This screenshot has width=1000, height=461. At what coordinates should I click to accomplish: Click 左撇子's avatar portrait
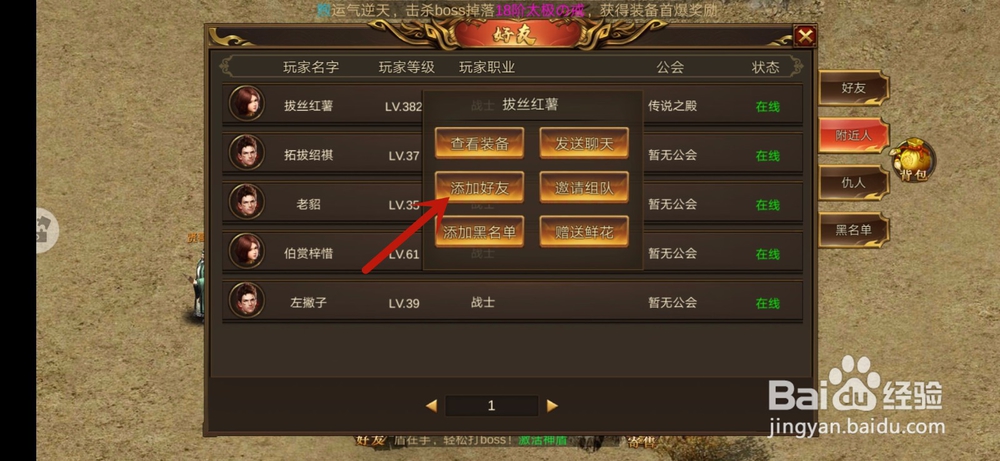pos(247,300)
